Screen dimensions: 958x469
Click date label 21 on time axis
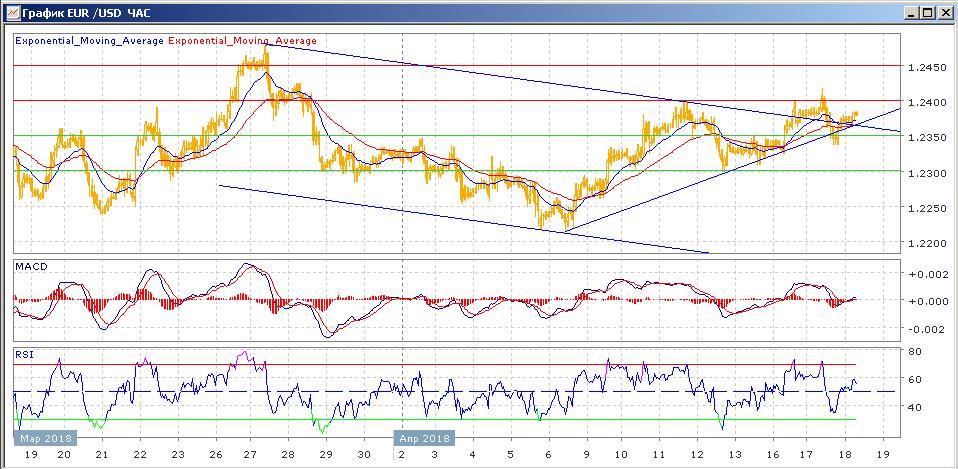(x=101, y=455)
